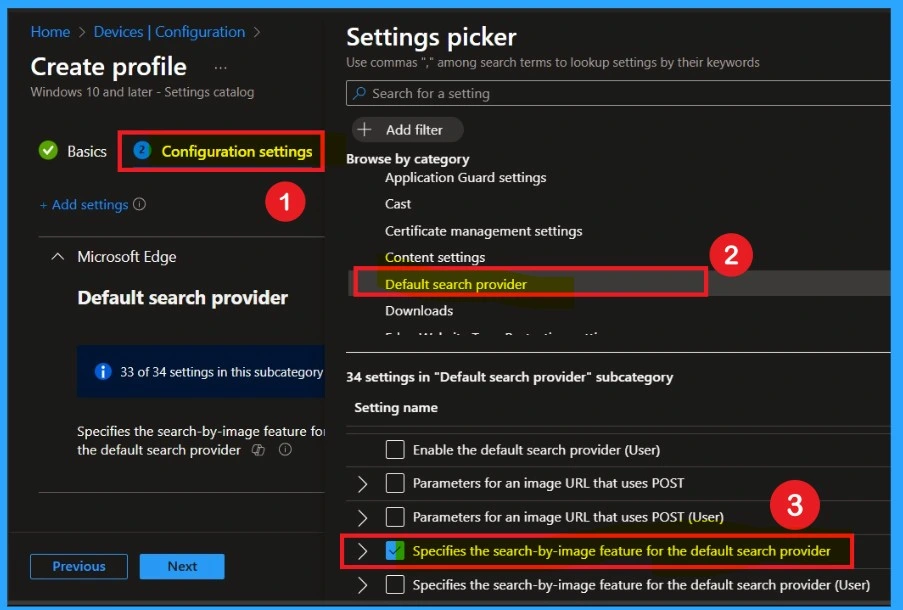Expand checked search-by-image feature row
This screenshot has width=903, height=610.
362,551
